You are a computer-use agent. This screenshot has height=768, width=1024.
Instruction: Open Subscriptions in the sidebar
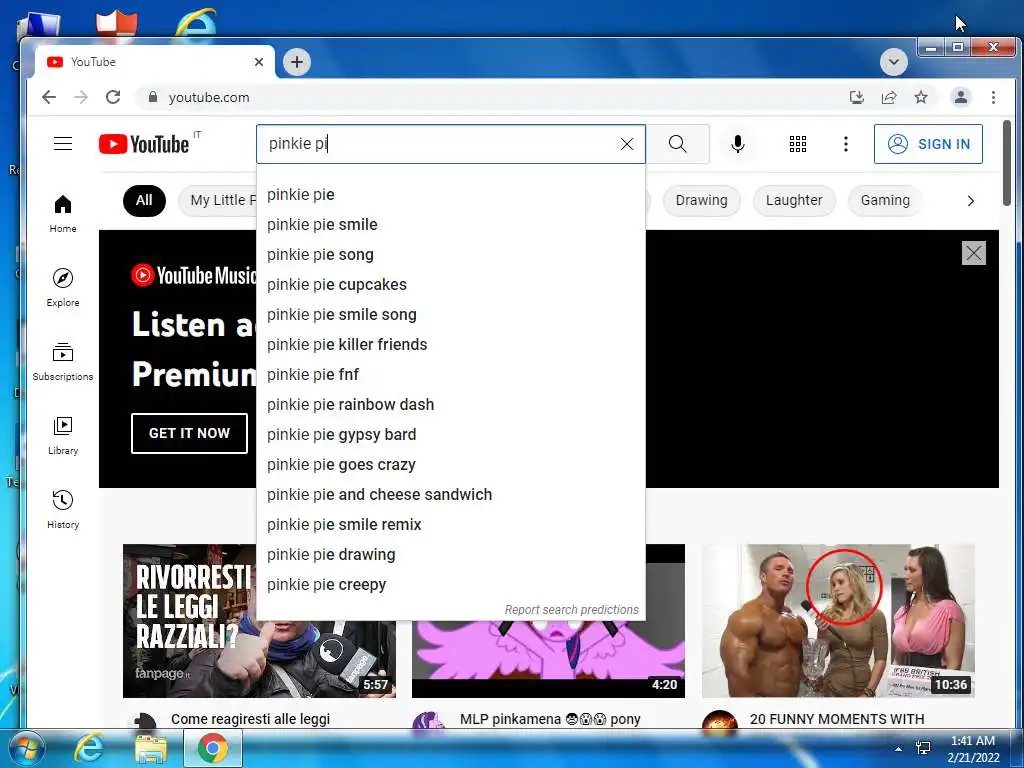pos(63,362)
